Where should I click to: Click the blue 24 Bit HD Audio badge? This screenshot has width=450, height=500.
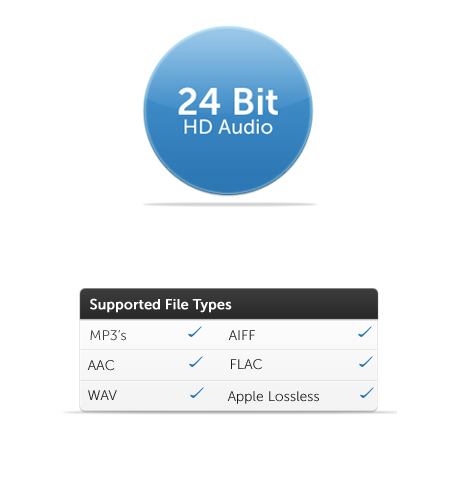coord(228,110)
